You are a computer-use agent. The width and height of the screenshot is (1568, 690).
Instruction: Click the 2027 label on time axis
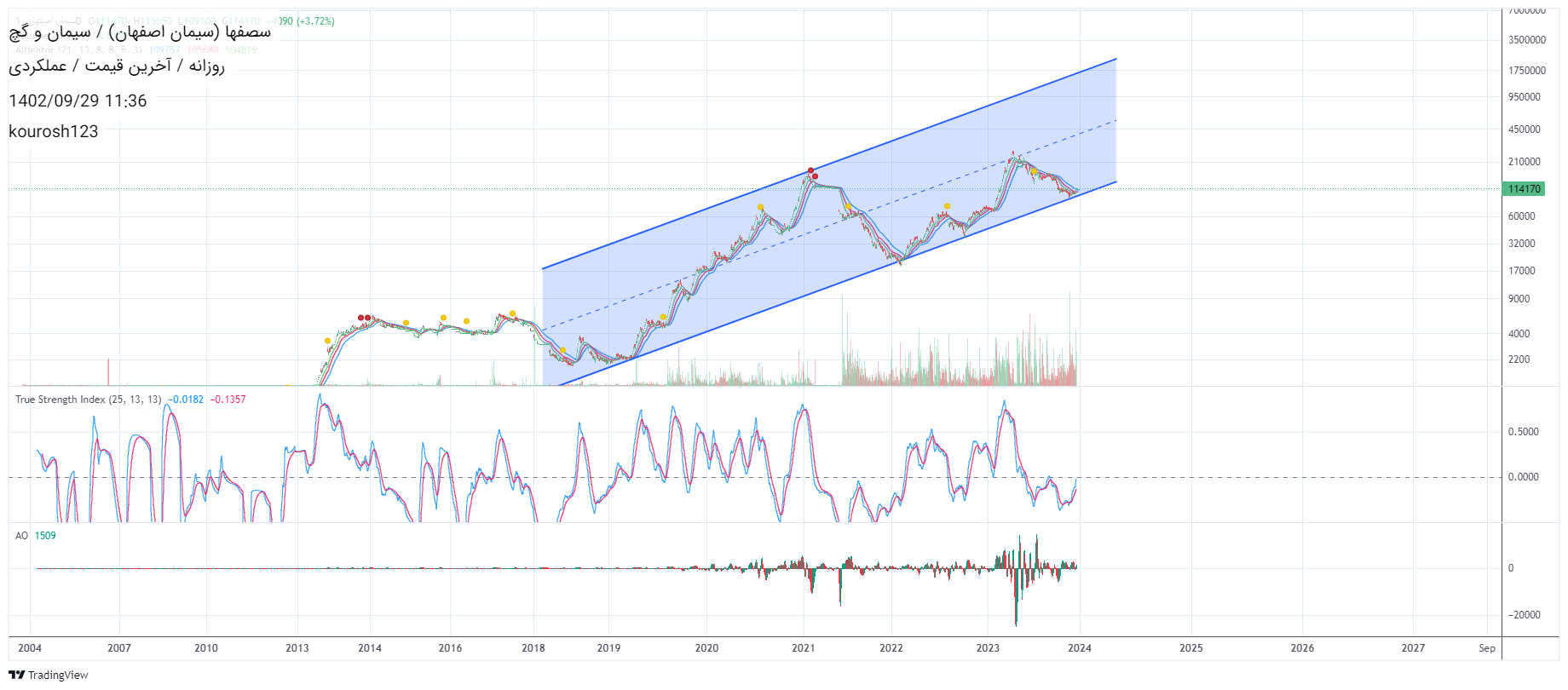coord(1413,648)
